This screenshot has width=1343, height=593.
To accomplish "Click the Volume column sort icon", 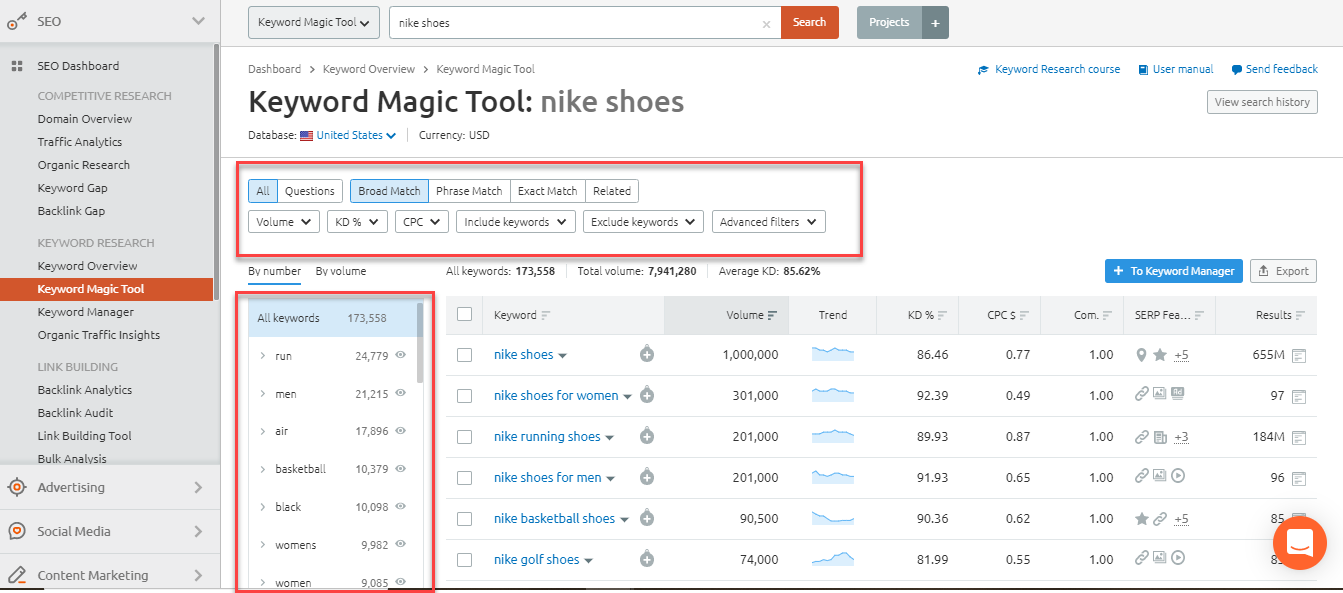I will point(772,315).
